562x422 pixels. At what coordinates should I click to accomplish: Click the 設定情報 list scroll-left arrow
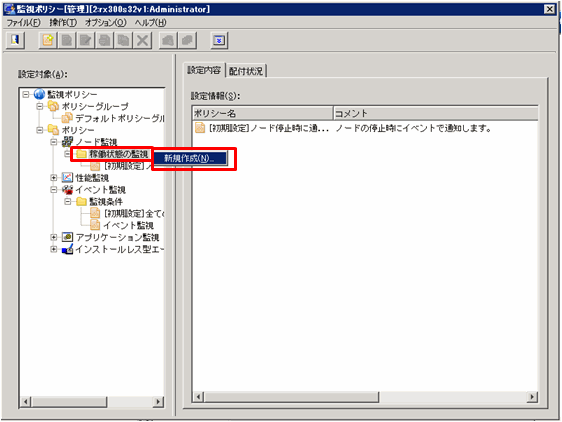[198, 397]
